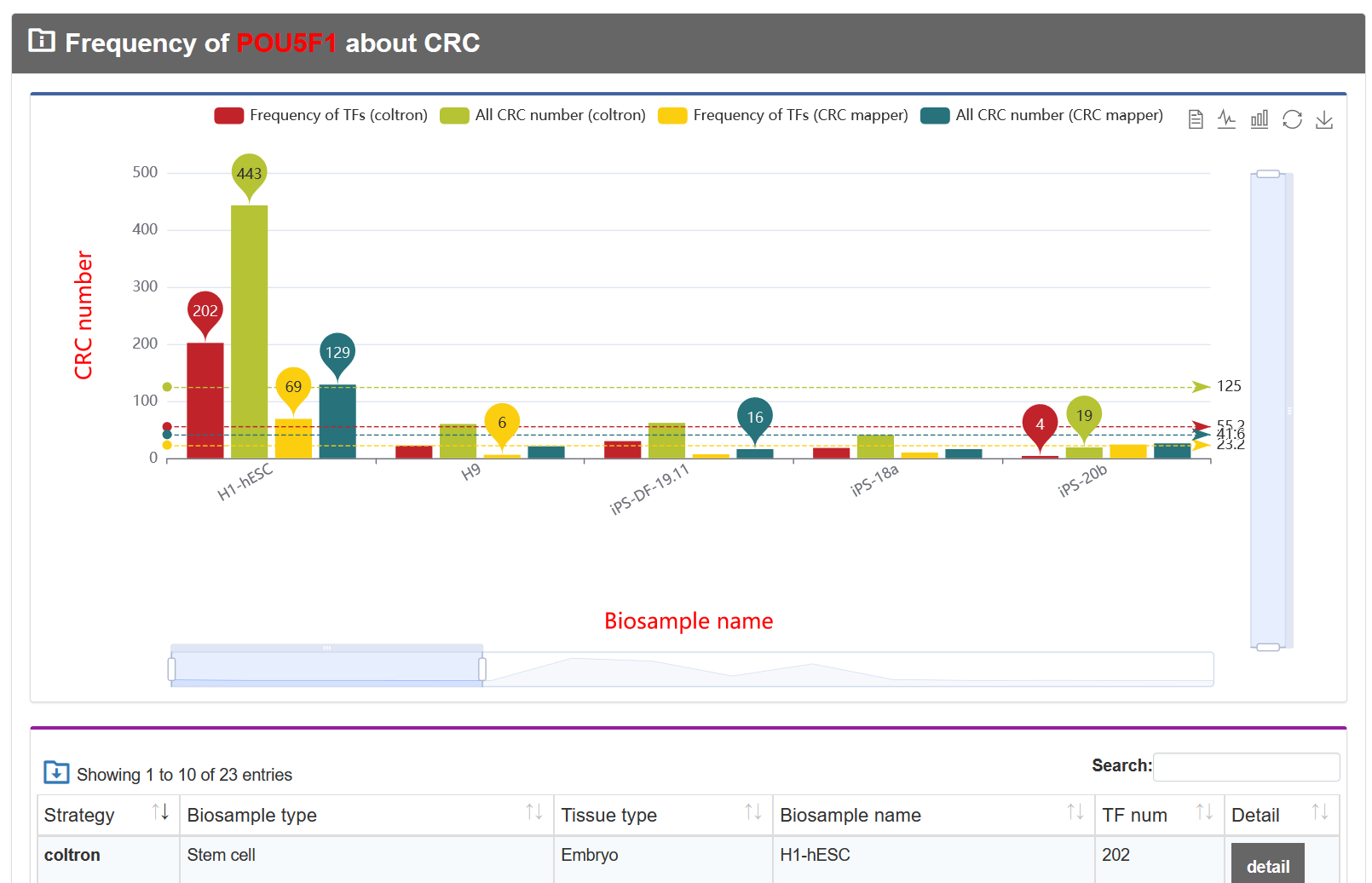
Task: Toggle All CRC number (CRC mapper) legend
Action: click(x=1041, y=115)
